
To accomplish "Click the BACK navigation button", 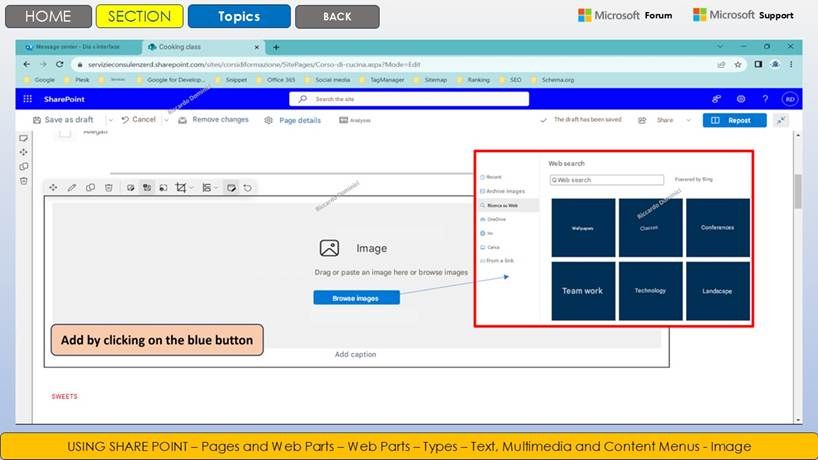I will pos(337,16).
